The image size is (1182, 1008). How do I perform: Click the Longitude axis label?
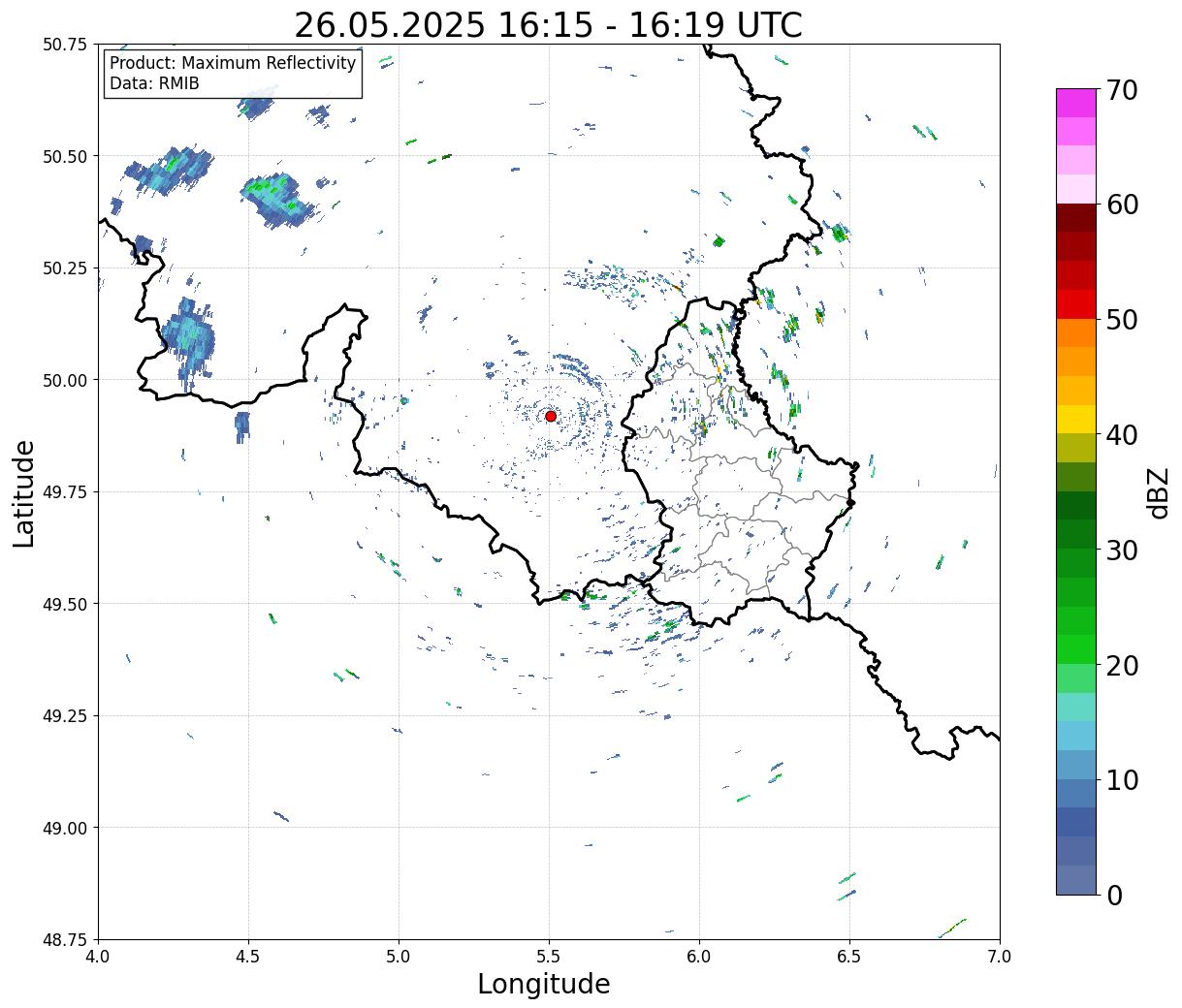[x=544, y=984]
